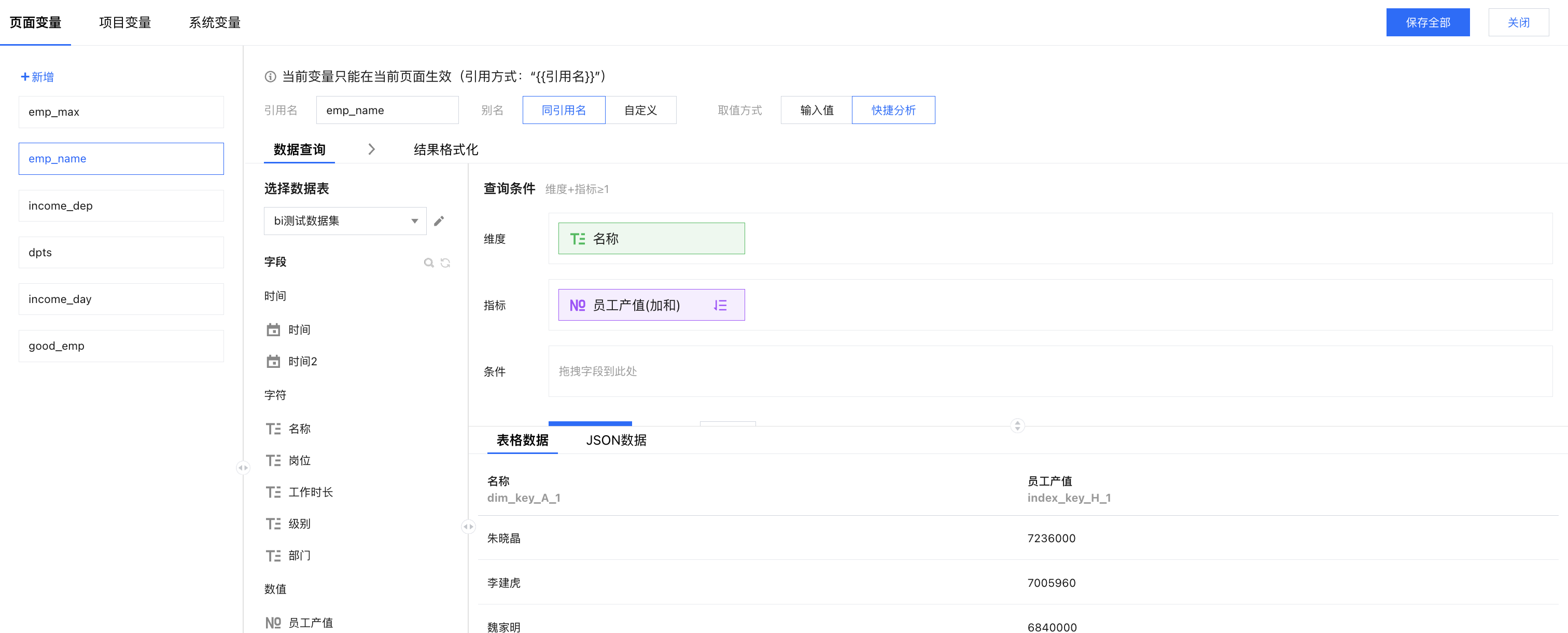
Task: Select 同引用名 alias option
Action: (564, 111)
